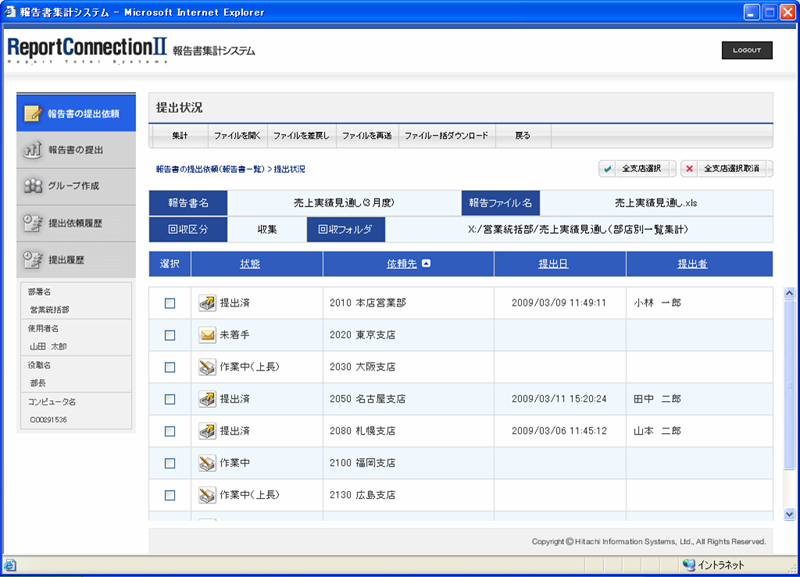Start ファイル一括ダウンロード from the toolbar

[x=446, y=136]
